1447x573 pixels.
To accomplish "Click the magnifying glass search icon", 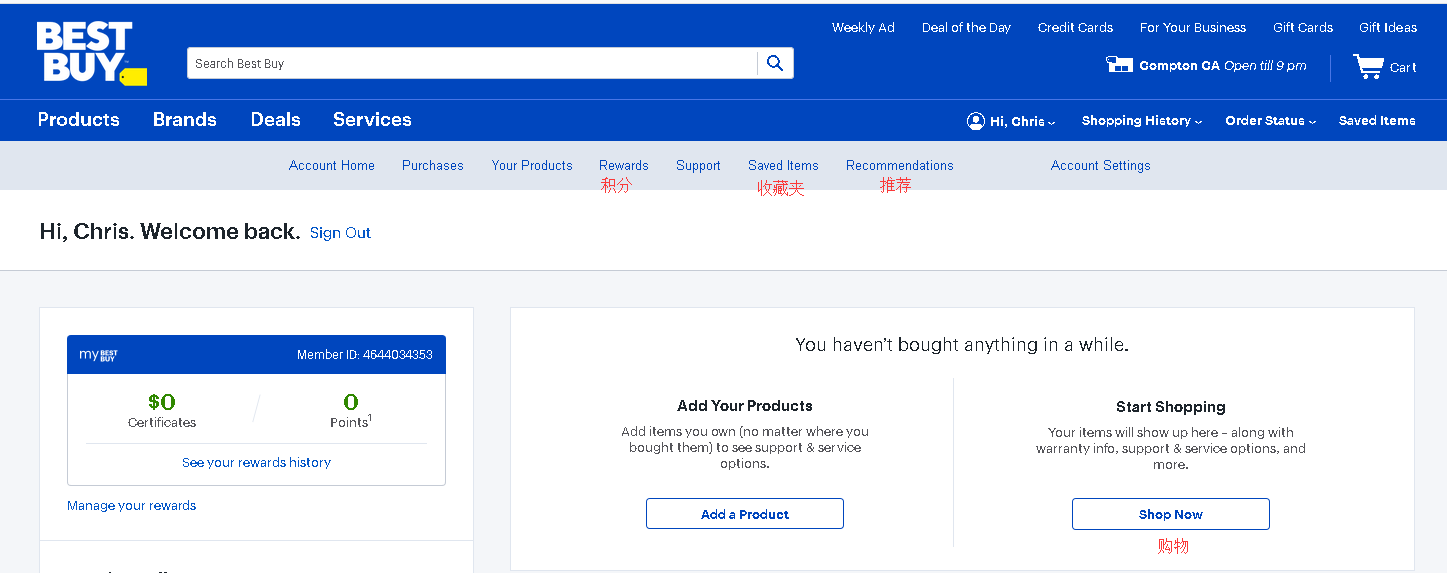I will [775, 63].
